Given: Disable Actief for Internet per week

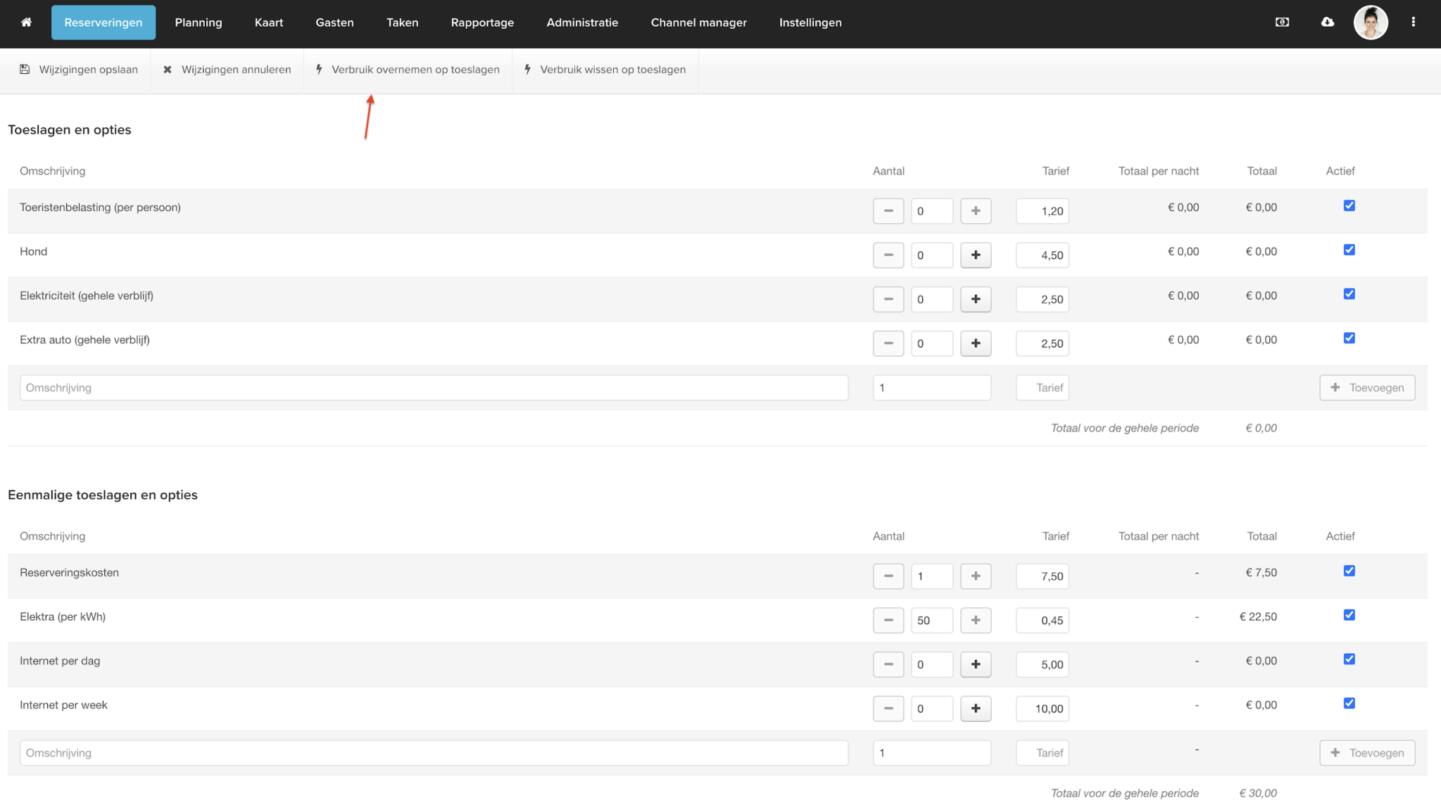Looking at the screenshot, I should click(1349, 703).
